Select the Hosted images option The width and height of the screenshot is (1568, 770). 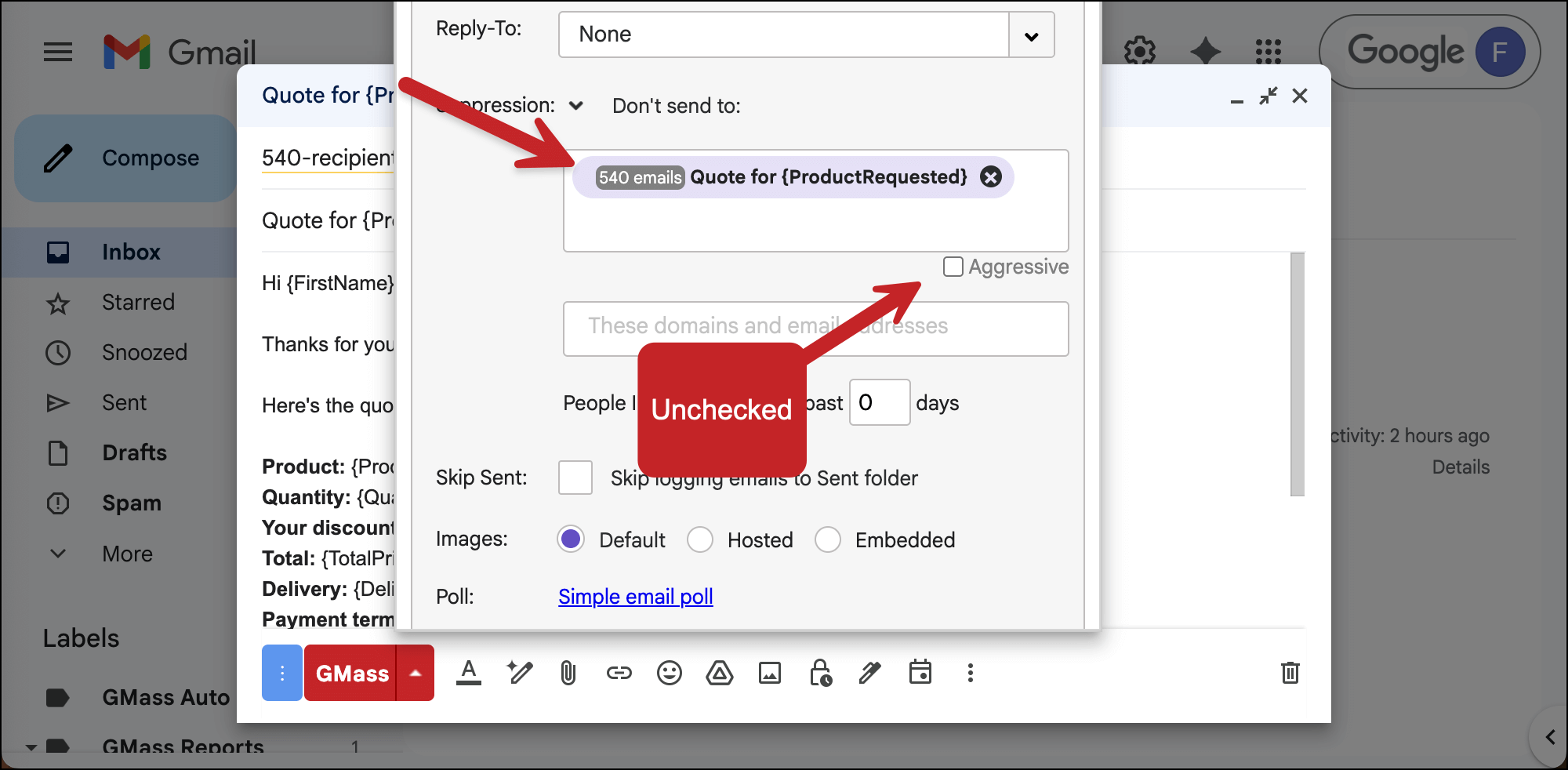point(700,539)
